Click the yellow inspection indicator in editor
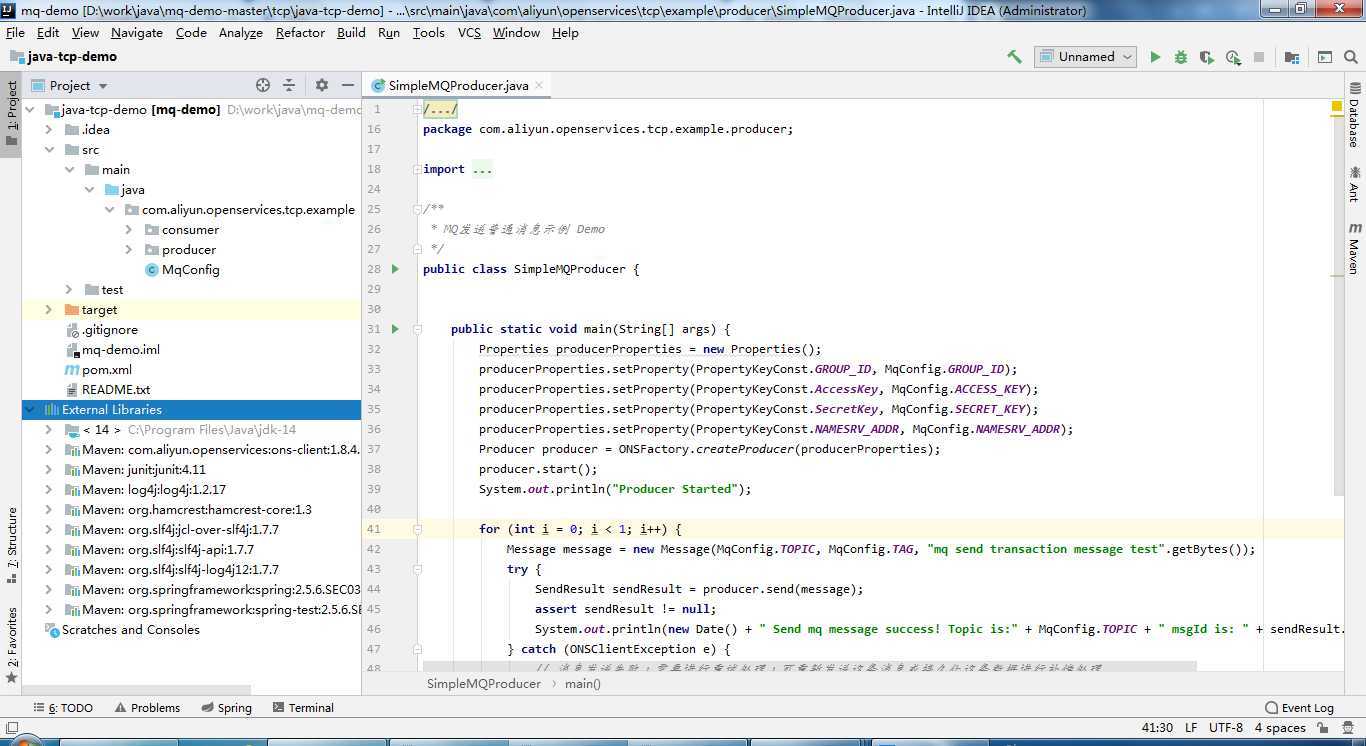 point(1336,107)
